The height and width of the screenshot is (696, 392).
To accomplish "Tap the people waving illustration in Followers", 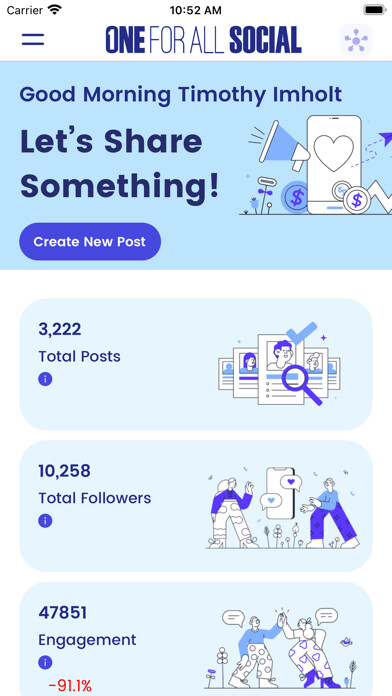I will [x=283, y=508].
